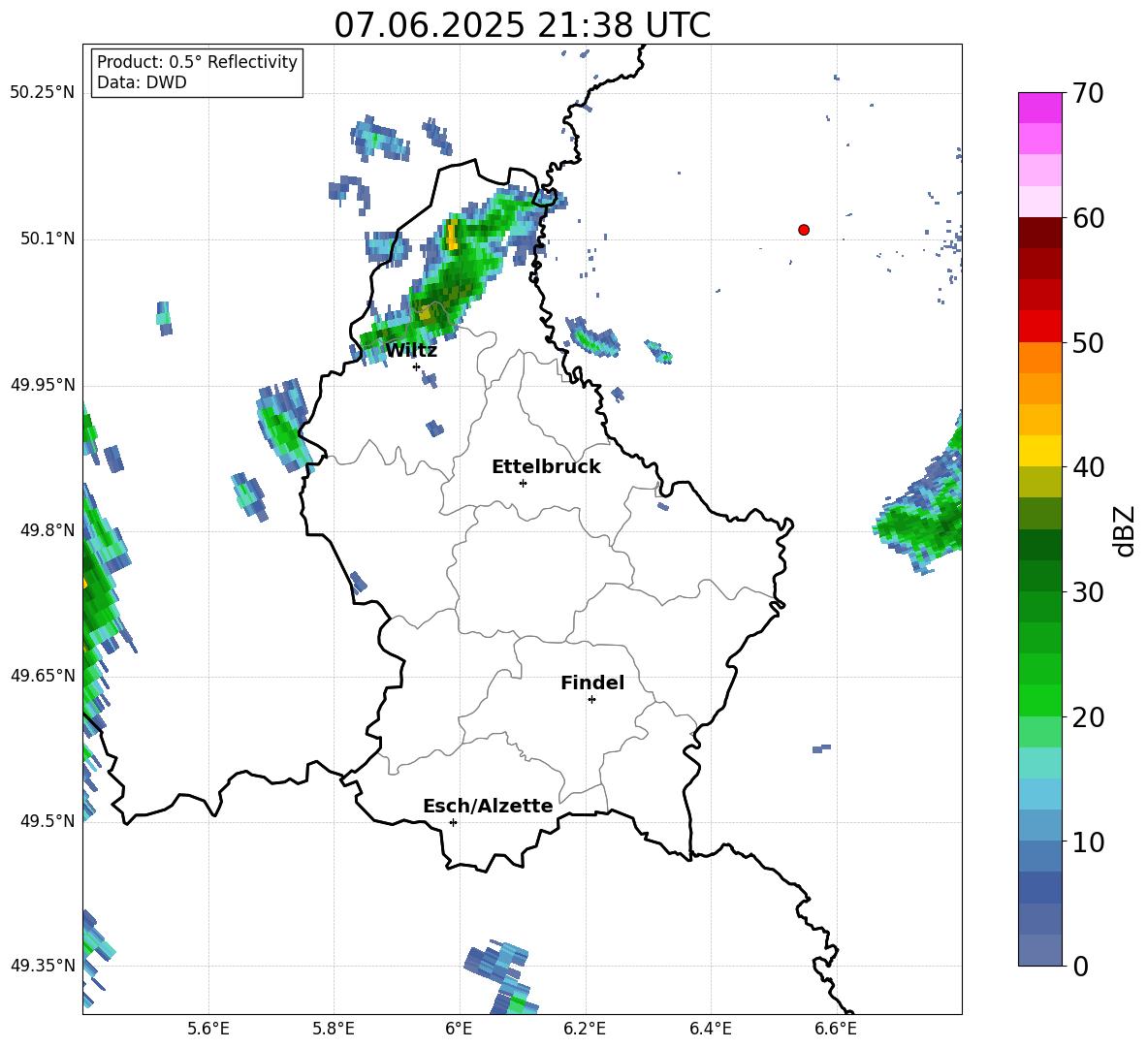Click the 49.95°N latitude label

tap(42, 385)
